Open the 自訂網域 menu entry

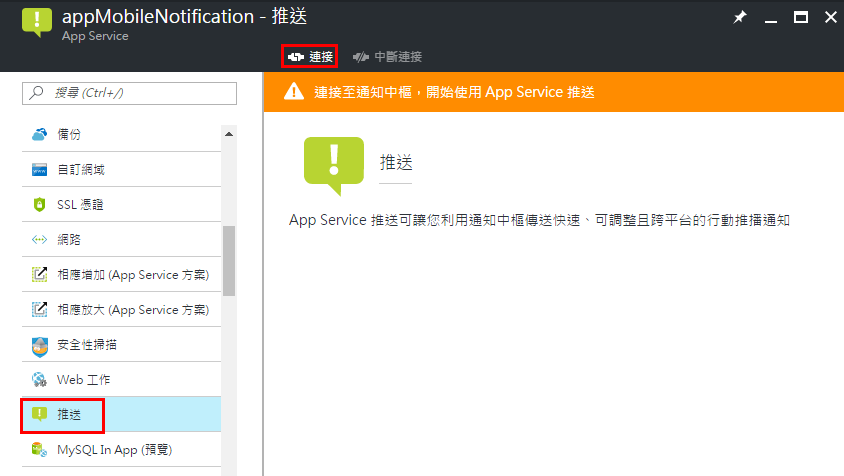[122, 170]
